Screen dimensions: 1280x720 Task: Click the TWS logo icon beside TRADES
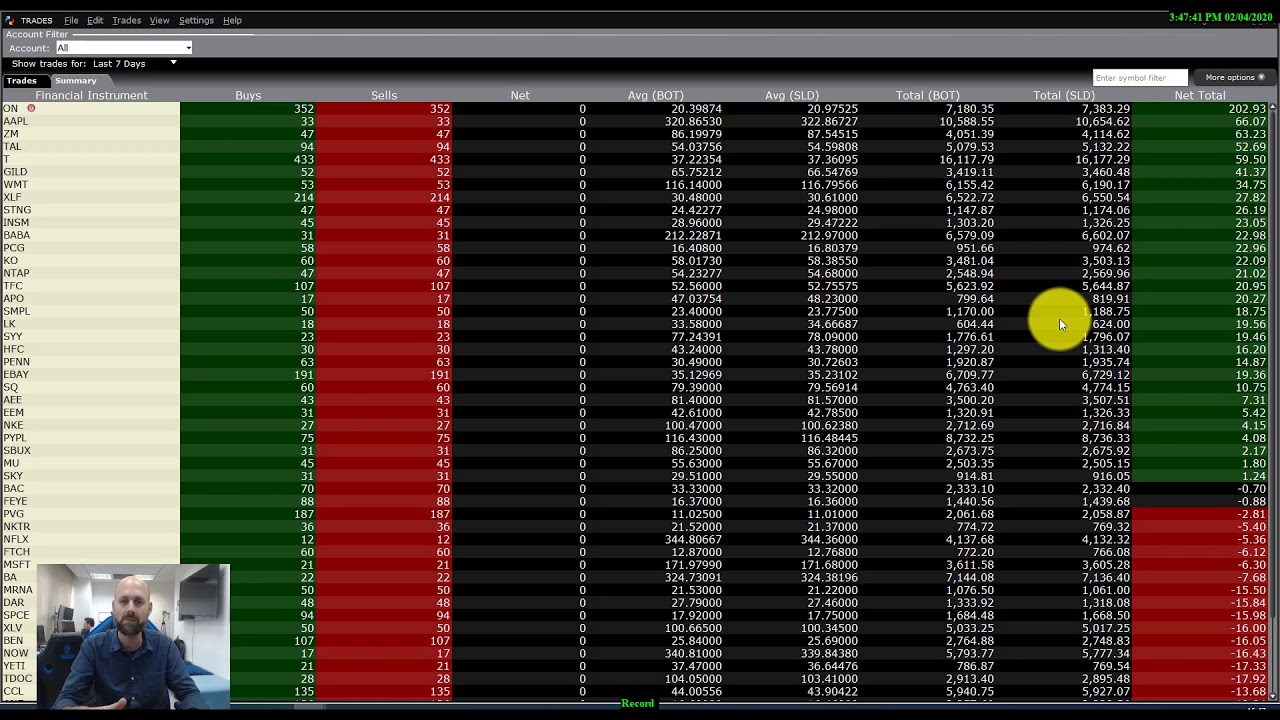pos(9,20)
